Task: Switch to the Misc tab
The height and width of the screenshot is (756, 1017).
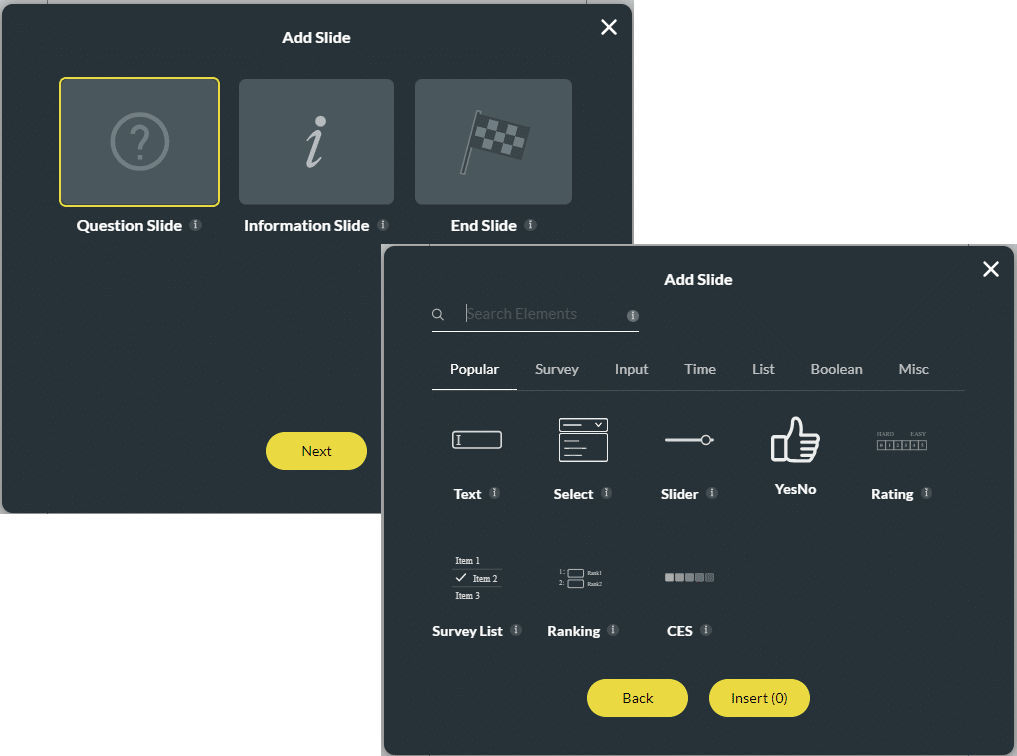Action: click(x=913, y=369)
